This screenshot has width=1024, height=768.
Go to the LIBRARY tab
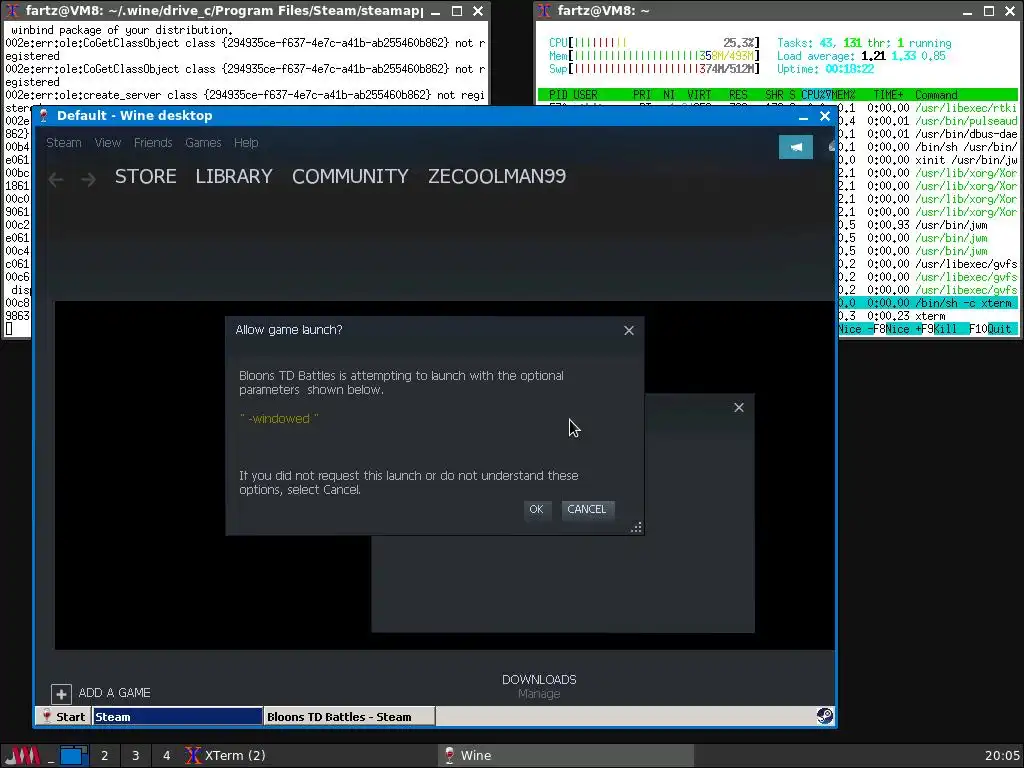click(x=234, y=176)
